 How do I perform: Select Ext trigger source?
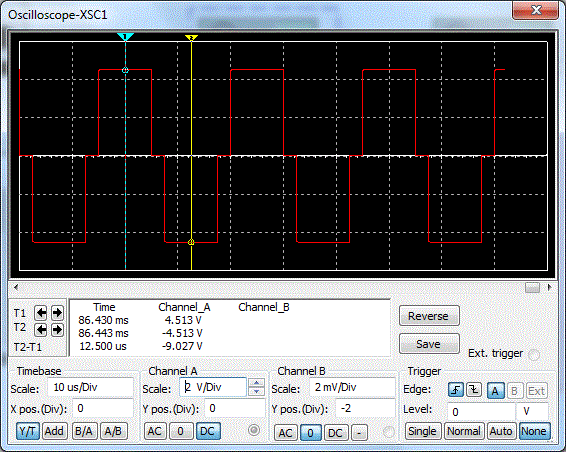click(536, 391)
